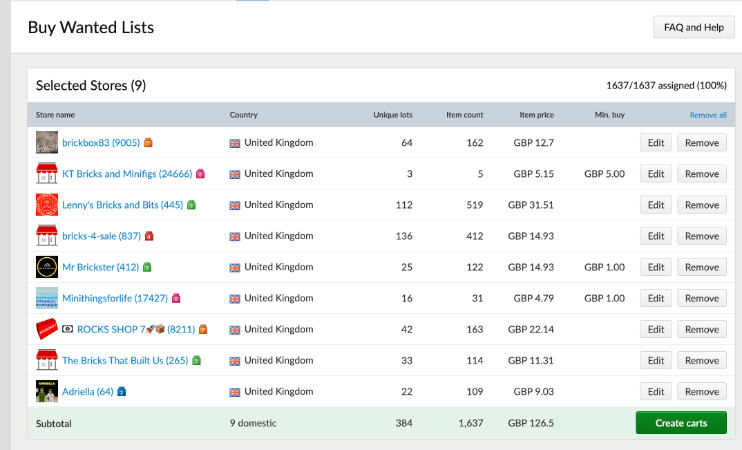Image resolution: width=742 pixels, height=450 pixels.
Task: Click the red storefront icon for The Bricks That Built Us
Action: pyautogui.click(x=47, y=360)
